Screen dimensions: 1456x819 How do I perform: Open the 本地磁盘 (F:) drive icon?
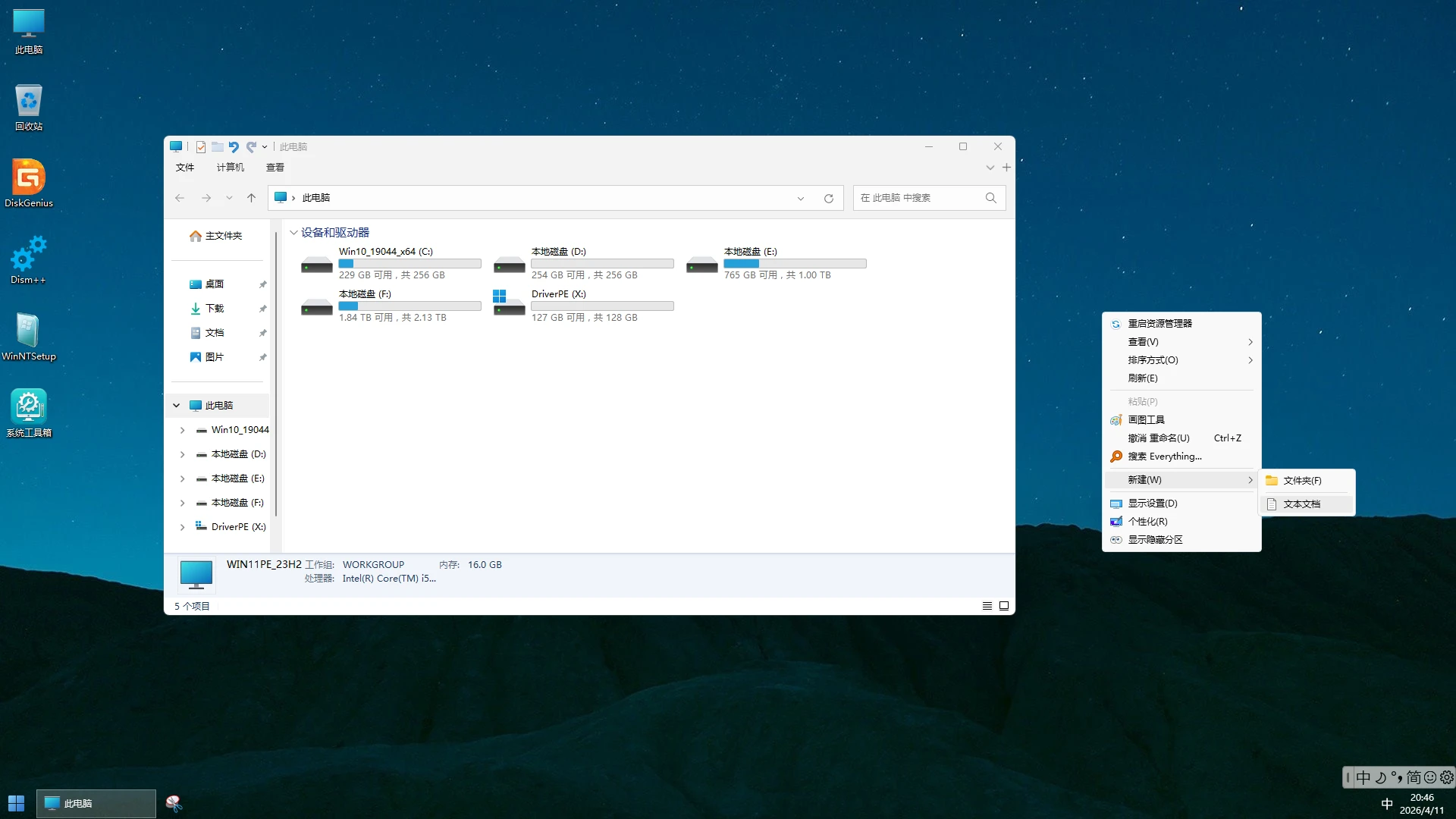(x=316, y=307)
